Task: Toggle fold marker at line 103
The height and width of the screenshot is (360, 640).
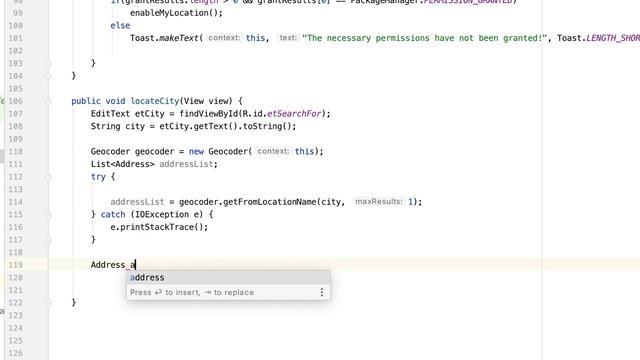Action: point(48,63)
